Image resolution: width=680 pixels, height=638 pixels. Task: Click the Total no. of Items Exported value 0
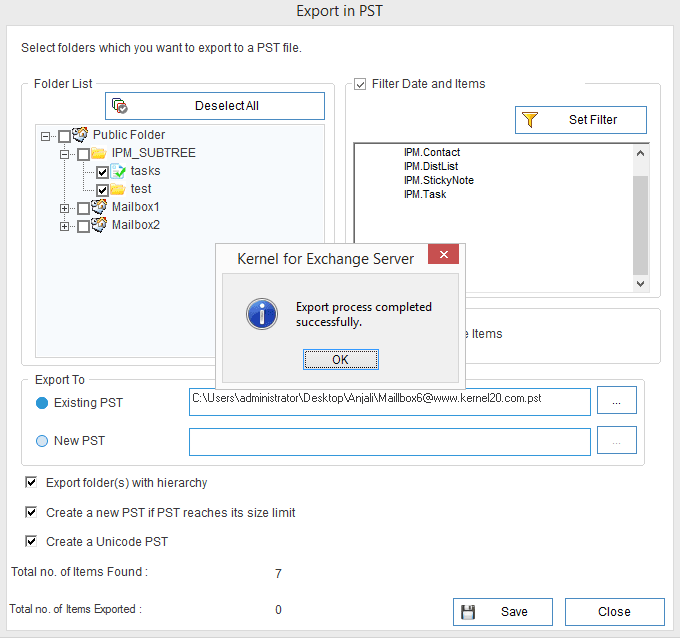point(278,610)
